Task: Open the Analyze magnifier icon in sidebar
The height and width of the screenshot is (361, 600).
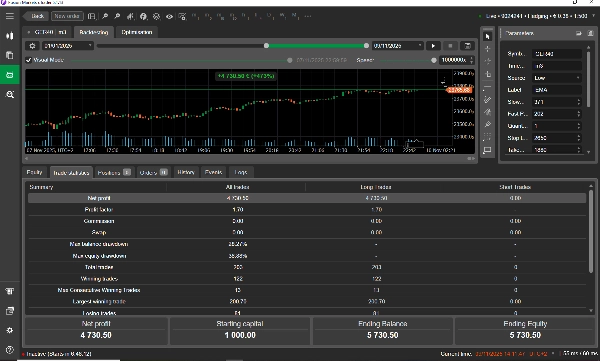Action: (x=10, y=95)
